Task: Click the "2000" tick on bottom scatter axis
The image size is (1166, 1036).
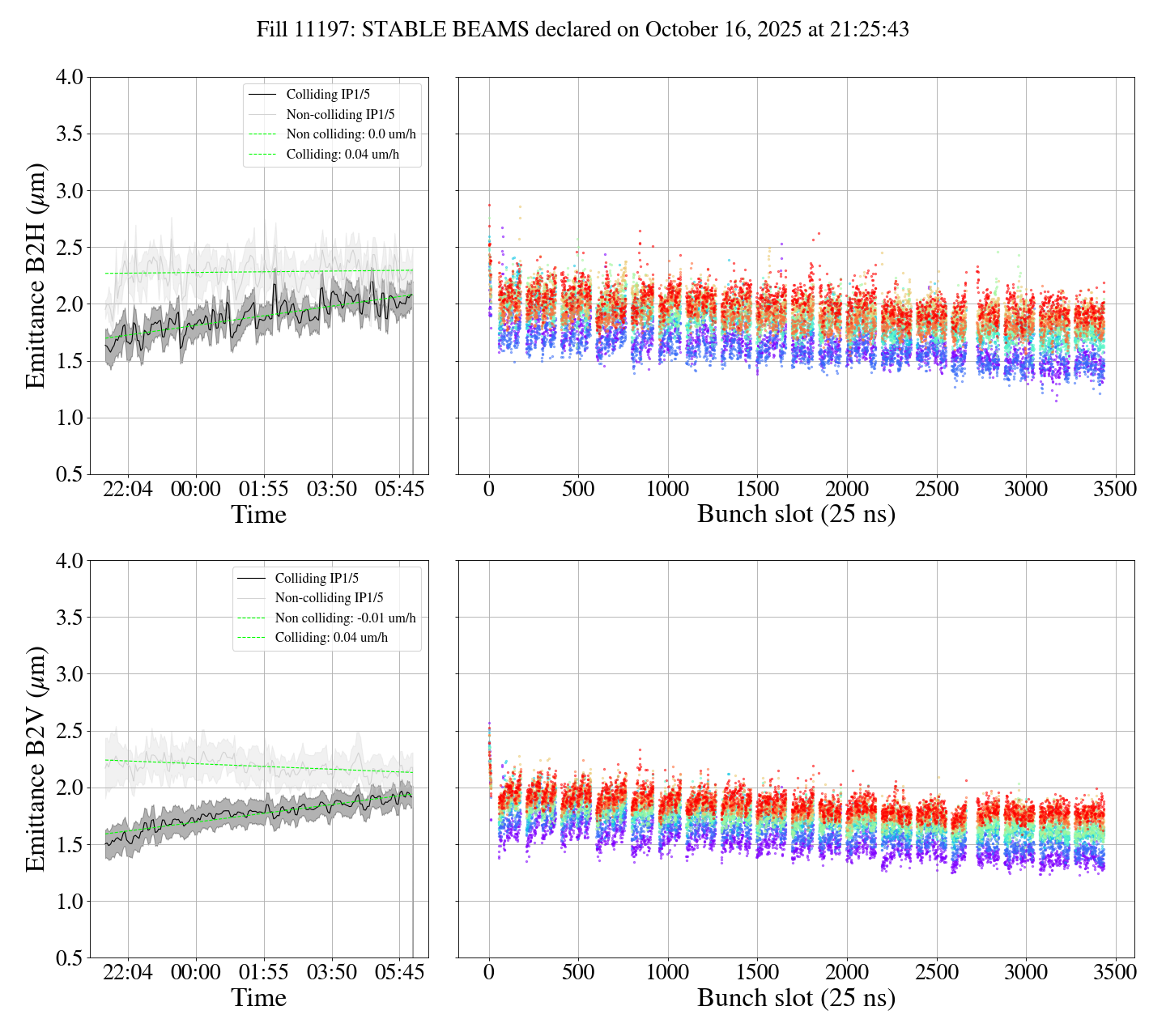Action: click(847, 973)
